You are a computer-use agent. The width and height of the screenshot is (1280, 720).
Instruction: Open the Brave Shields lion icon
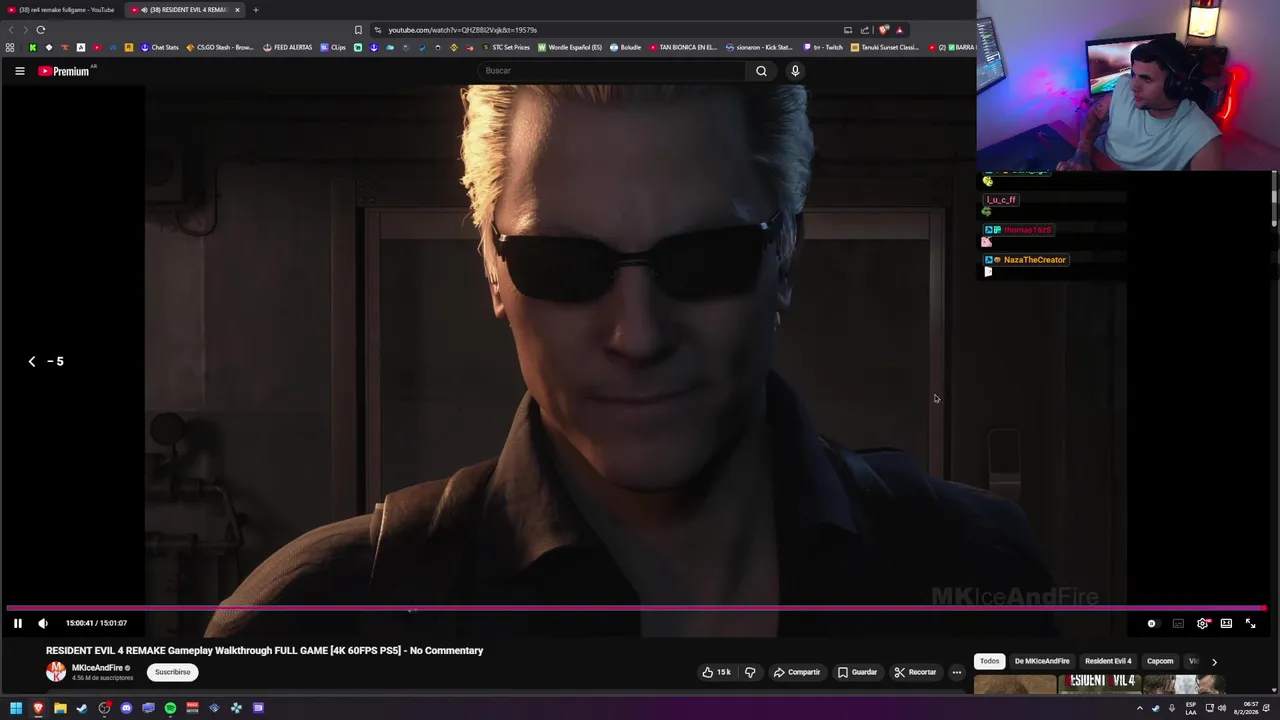[883, 30]
